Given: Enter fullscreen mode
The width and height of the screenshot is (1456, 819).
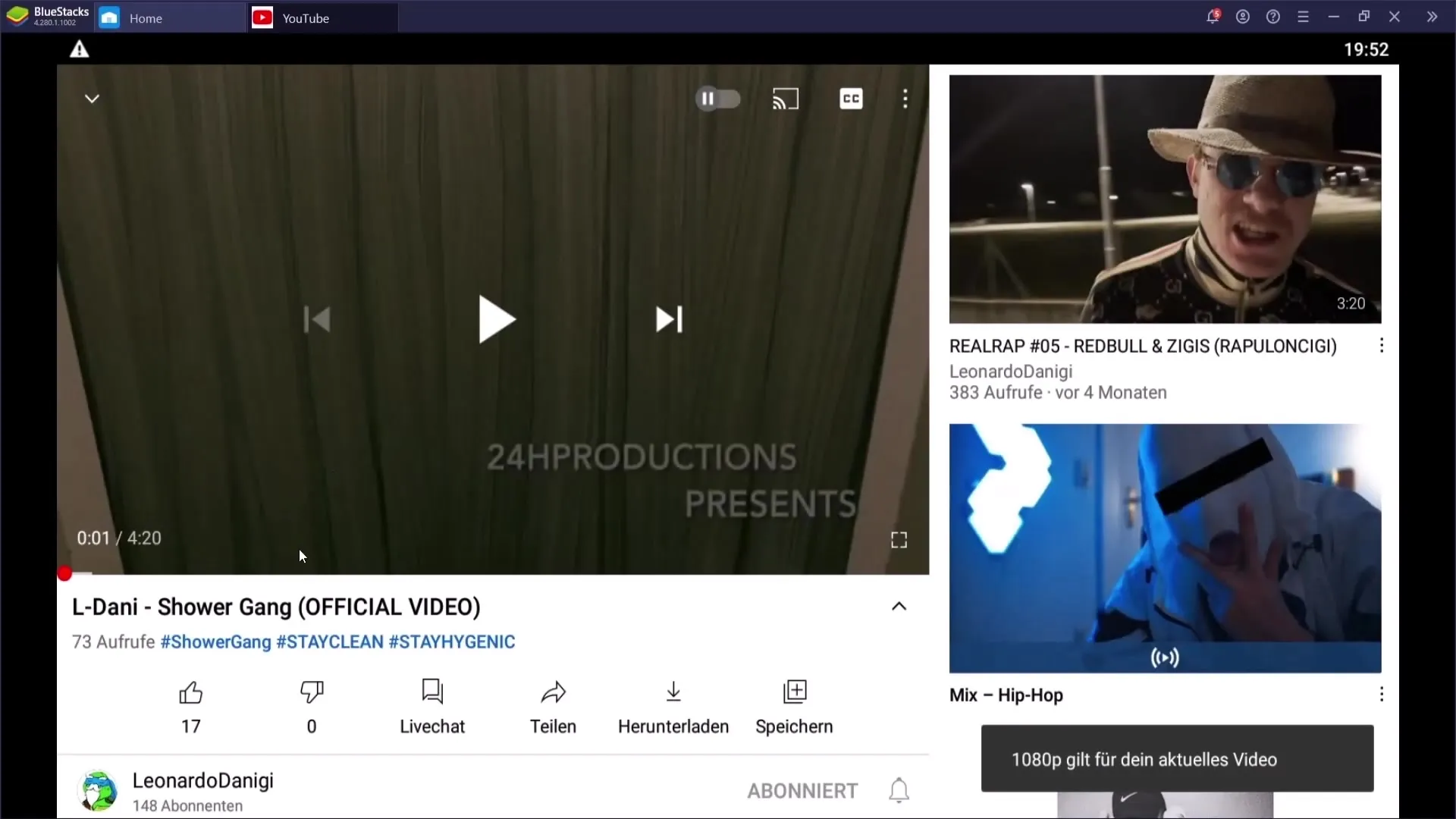Looking at the screenshot, I should click(899, 540).
